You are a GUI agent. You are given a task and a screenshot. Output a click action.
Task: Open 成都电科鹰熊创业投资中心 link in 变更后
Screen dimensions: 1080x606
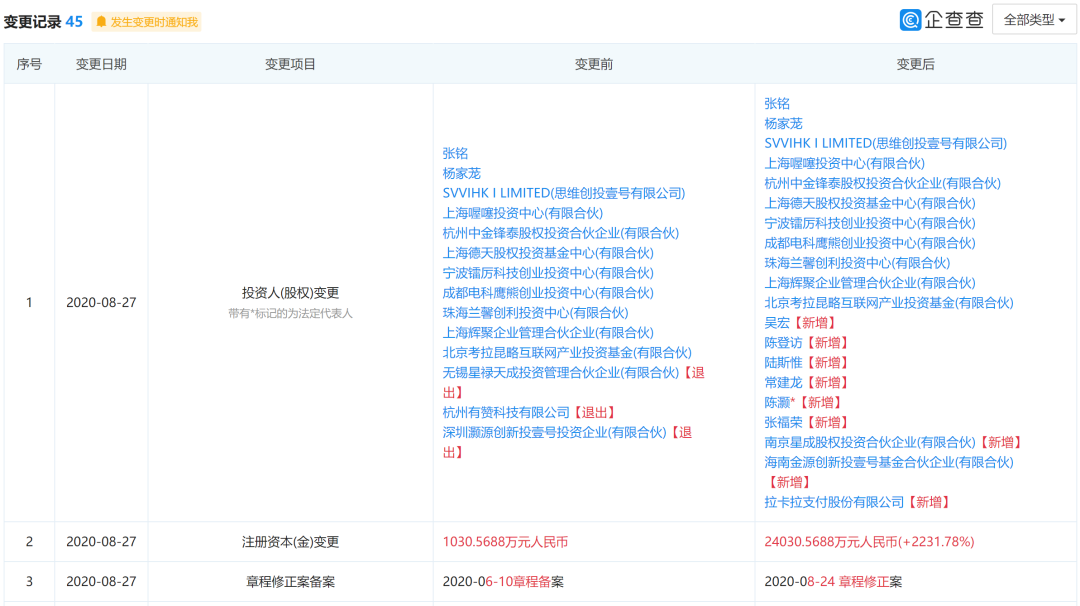869,243
